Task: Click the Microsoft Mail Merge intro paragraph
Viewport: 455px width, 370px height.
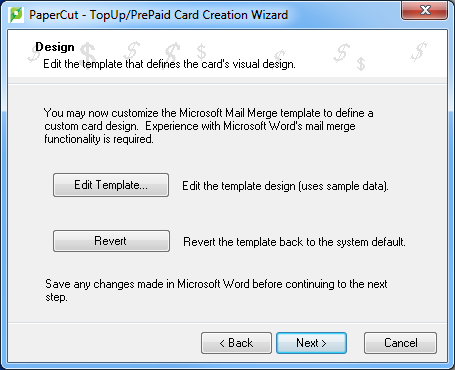Action: tap(209, 126)
